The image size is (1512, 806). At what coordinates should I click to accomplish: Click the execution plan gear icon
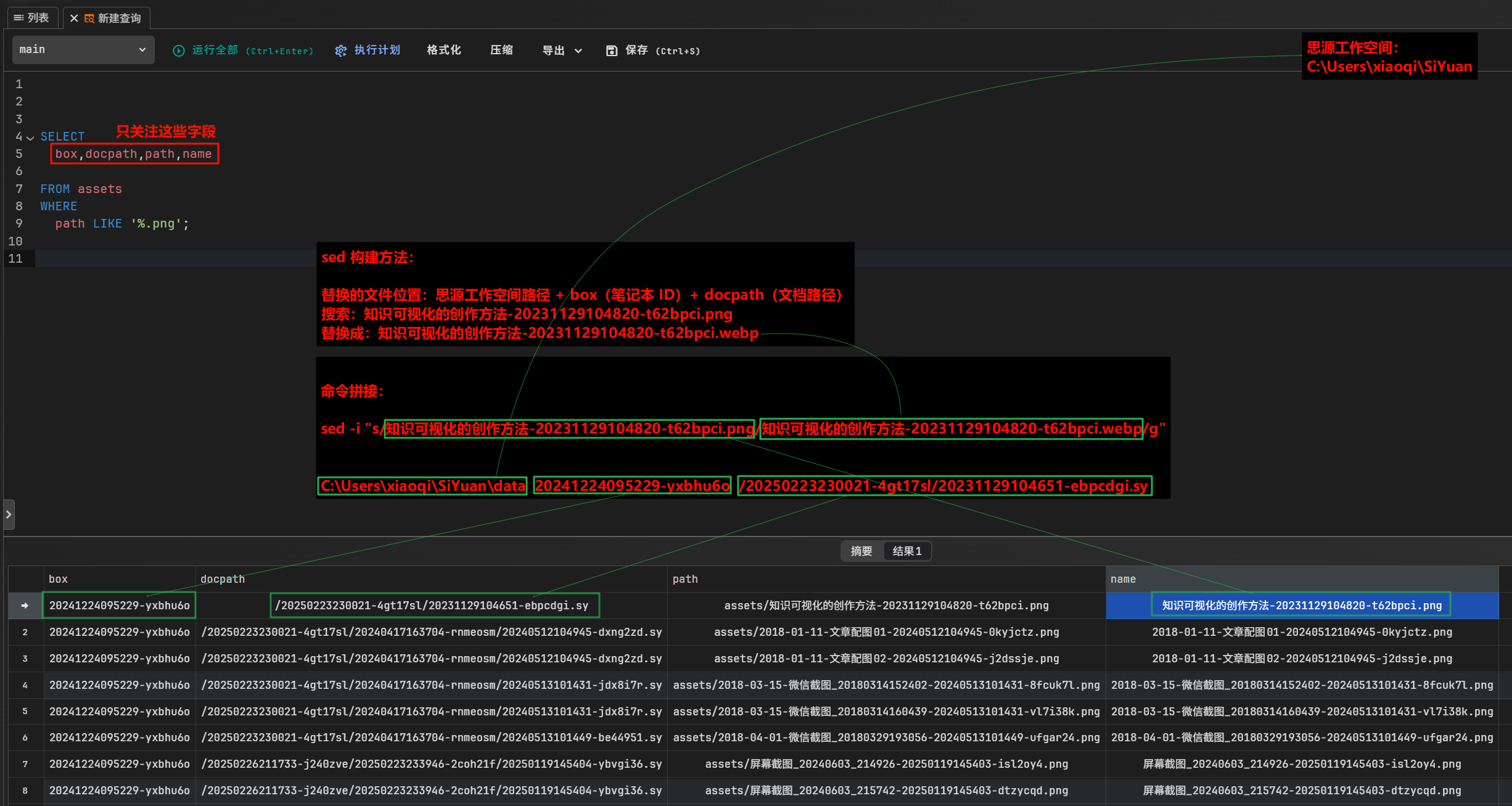[x=340, y=51]
